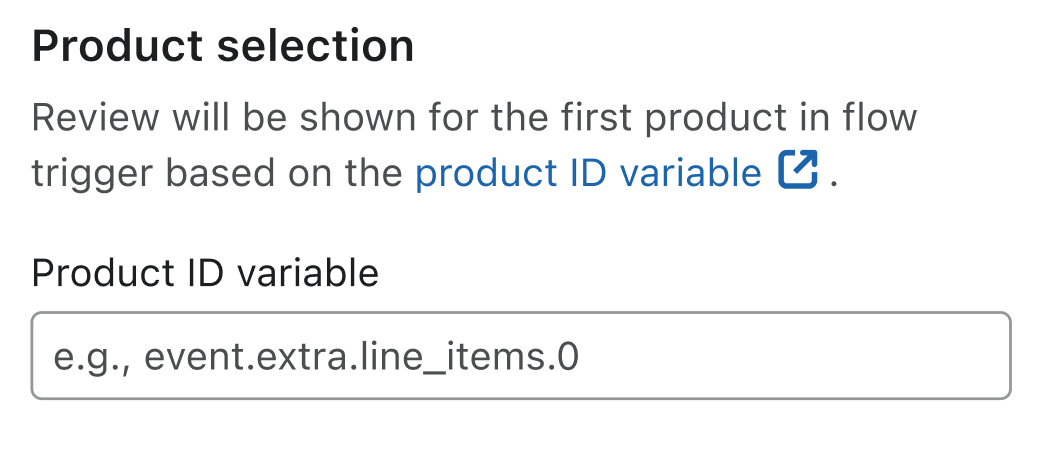
Task: Follow the blue product ID variable hyperlink
Action: click(x=588, y=173)
